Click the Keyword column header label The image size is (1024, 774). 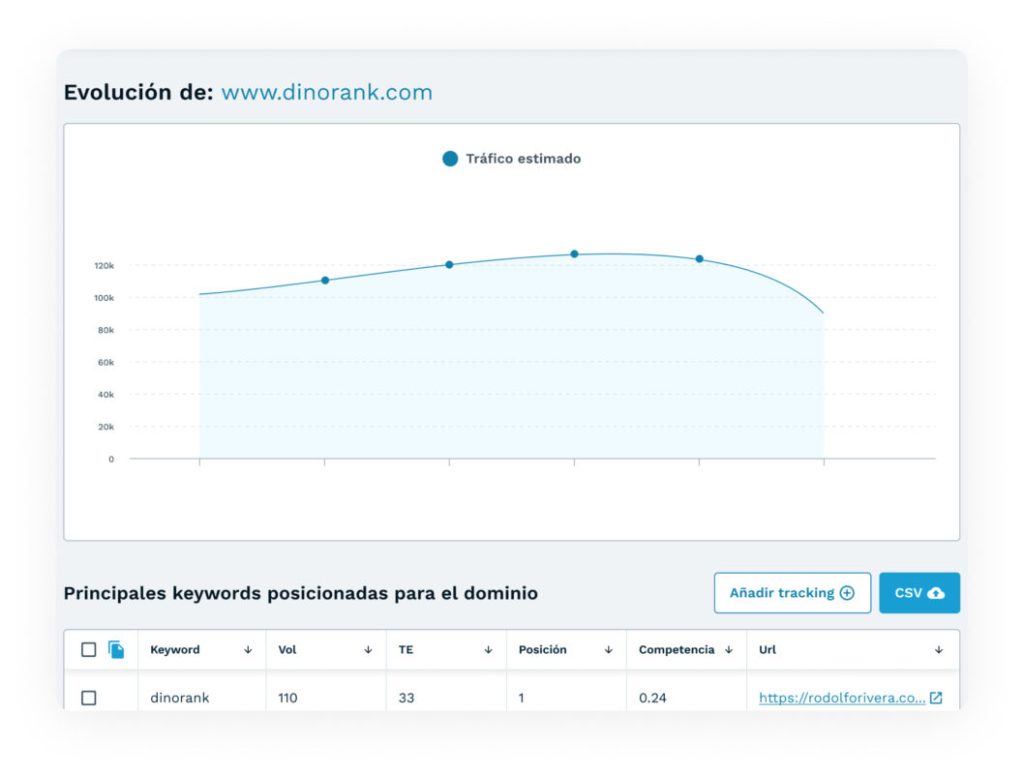175,650
